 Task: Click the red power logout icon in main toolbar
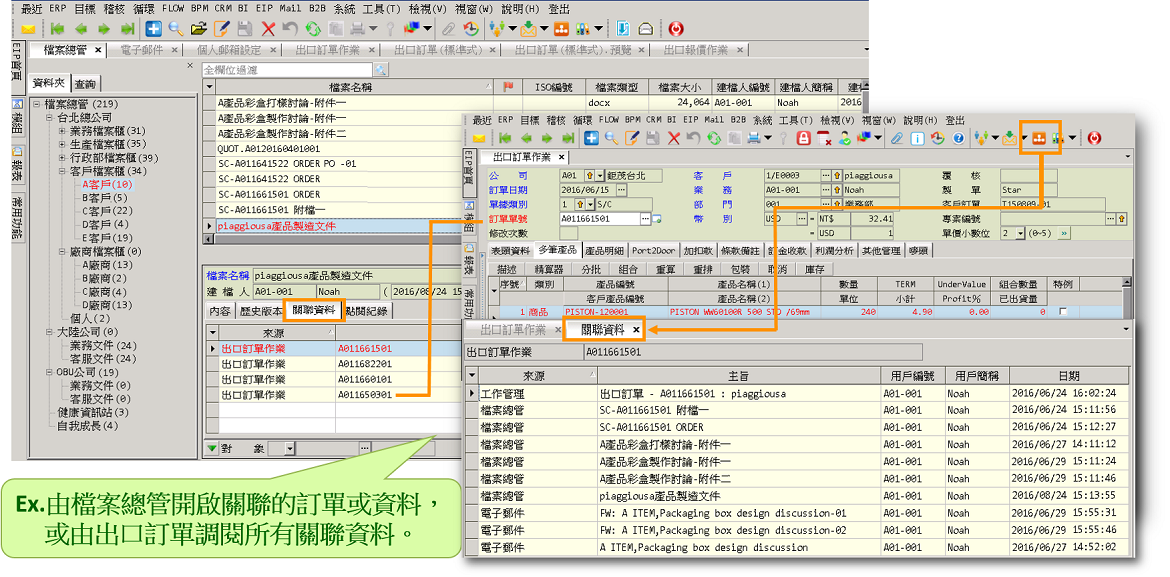coord(677,28)
